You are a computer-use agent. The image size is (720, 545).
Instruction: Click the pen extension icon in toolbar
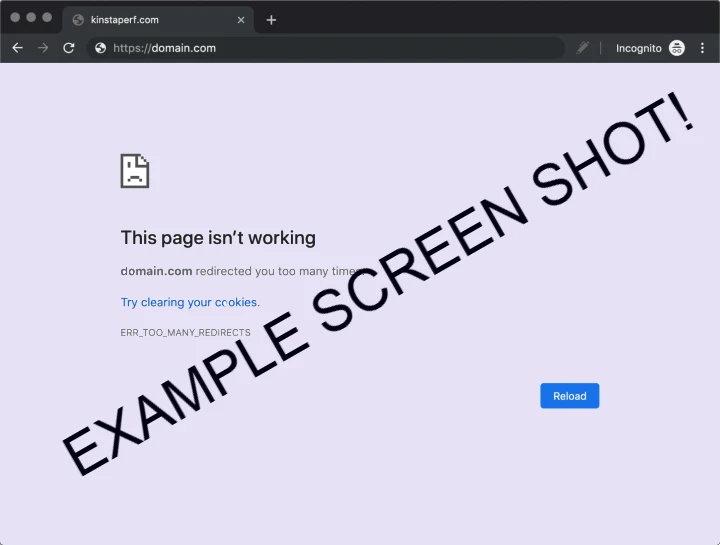coord(583,48)
